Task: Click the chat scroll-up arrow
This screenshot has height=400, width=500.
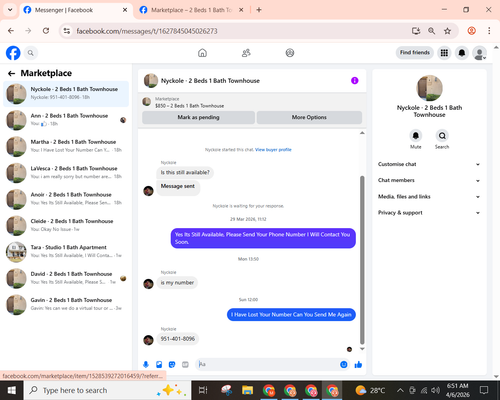Action: 362,133
